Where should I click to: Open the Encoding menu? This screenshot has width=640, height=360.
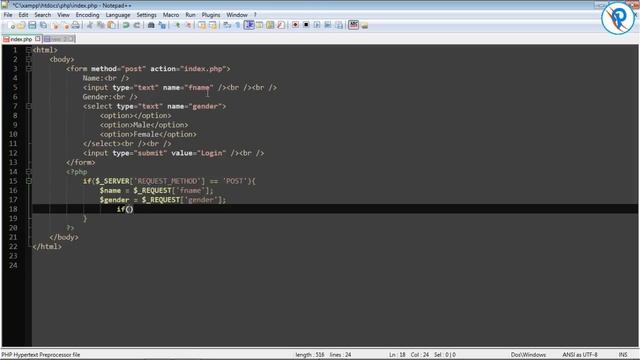tap(87, 15)
